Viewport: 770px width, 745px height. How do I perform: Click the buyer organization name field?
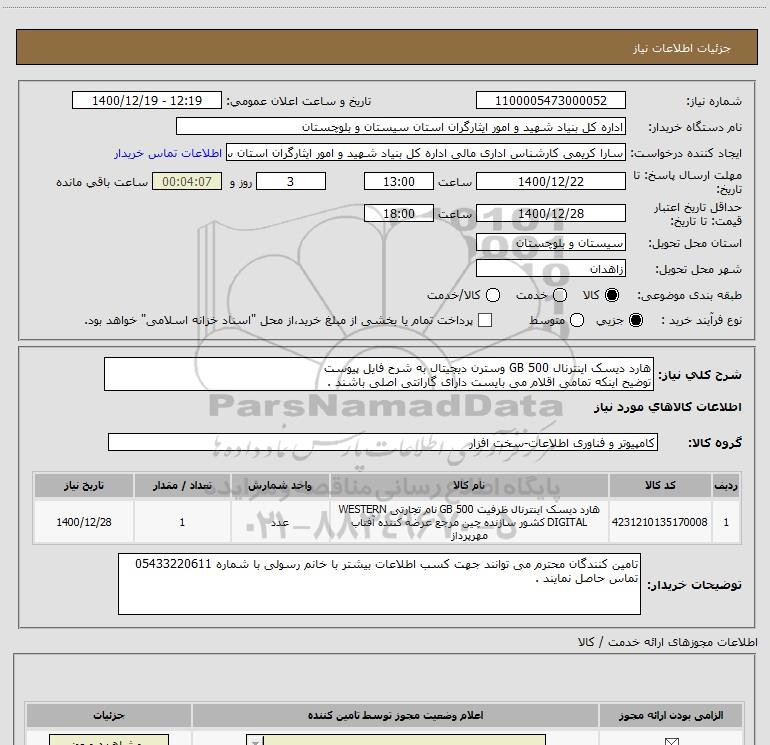pos(401,127)
